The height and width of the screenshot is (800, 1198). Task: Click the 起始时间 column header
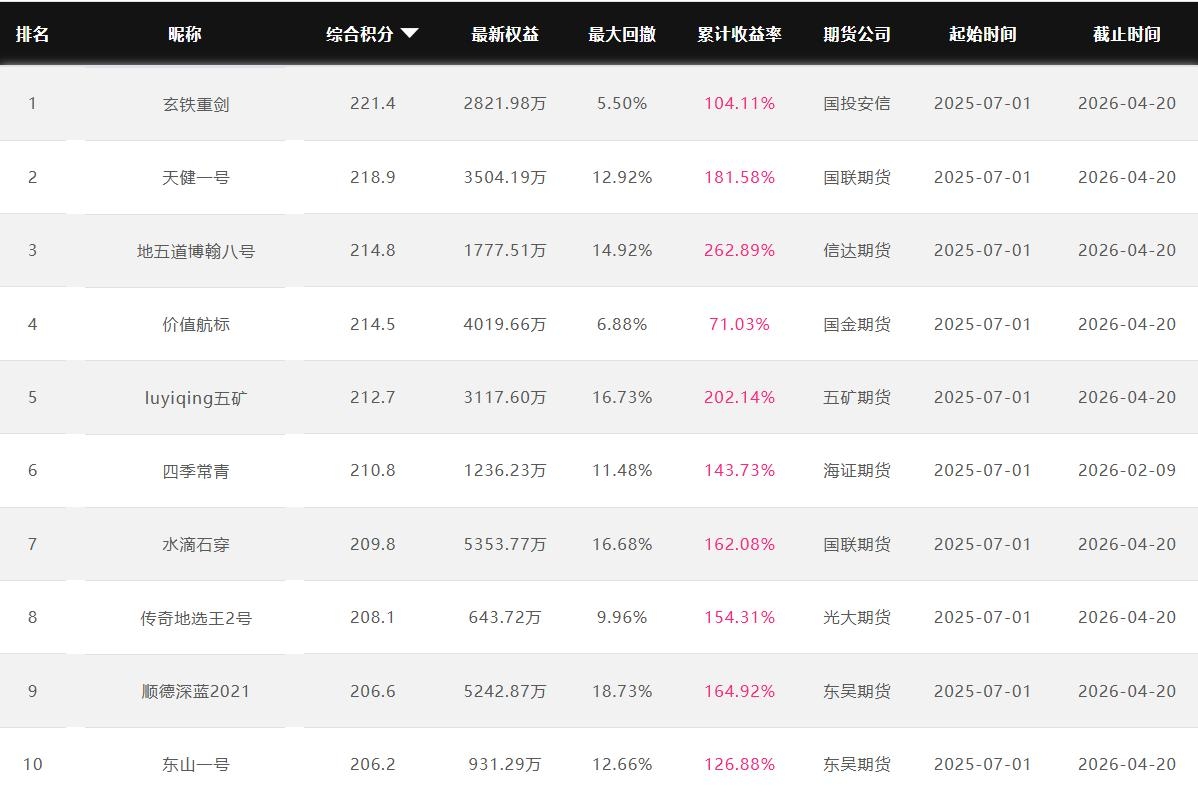pos(982,34)
